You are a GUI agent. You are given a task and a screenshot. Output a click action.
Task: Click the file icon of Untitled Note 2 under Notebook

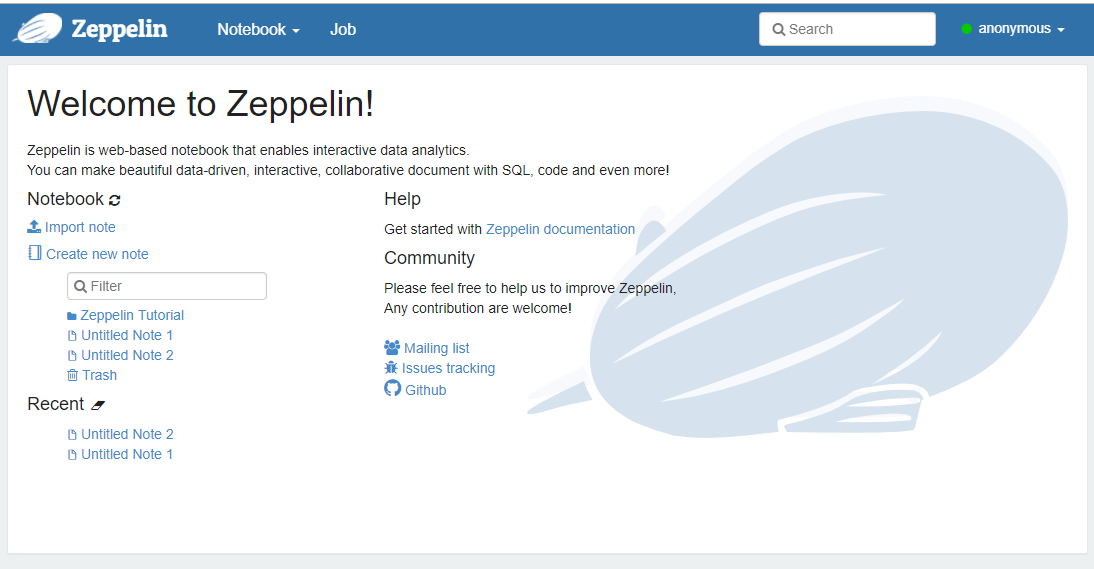point(72,356)
